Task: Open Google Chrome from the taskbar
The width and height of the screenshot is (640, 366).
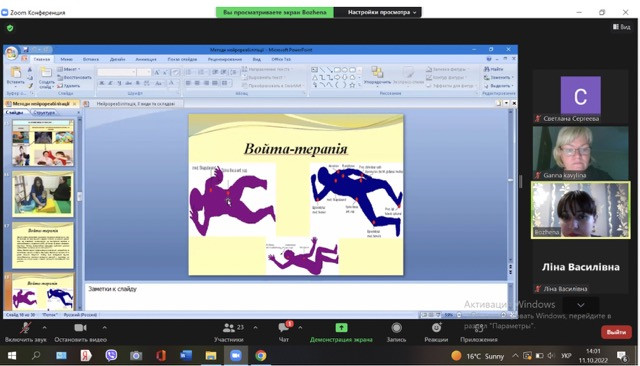Action: click(260, 356)
